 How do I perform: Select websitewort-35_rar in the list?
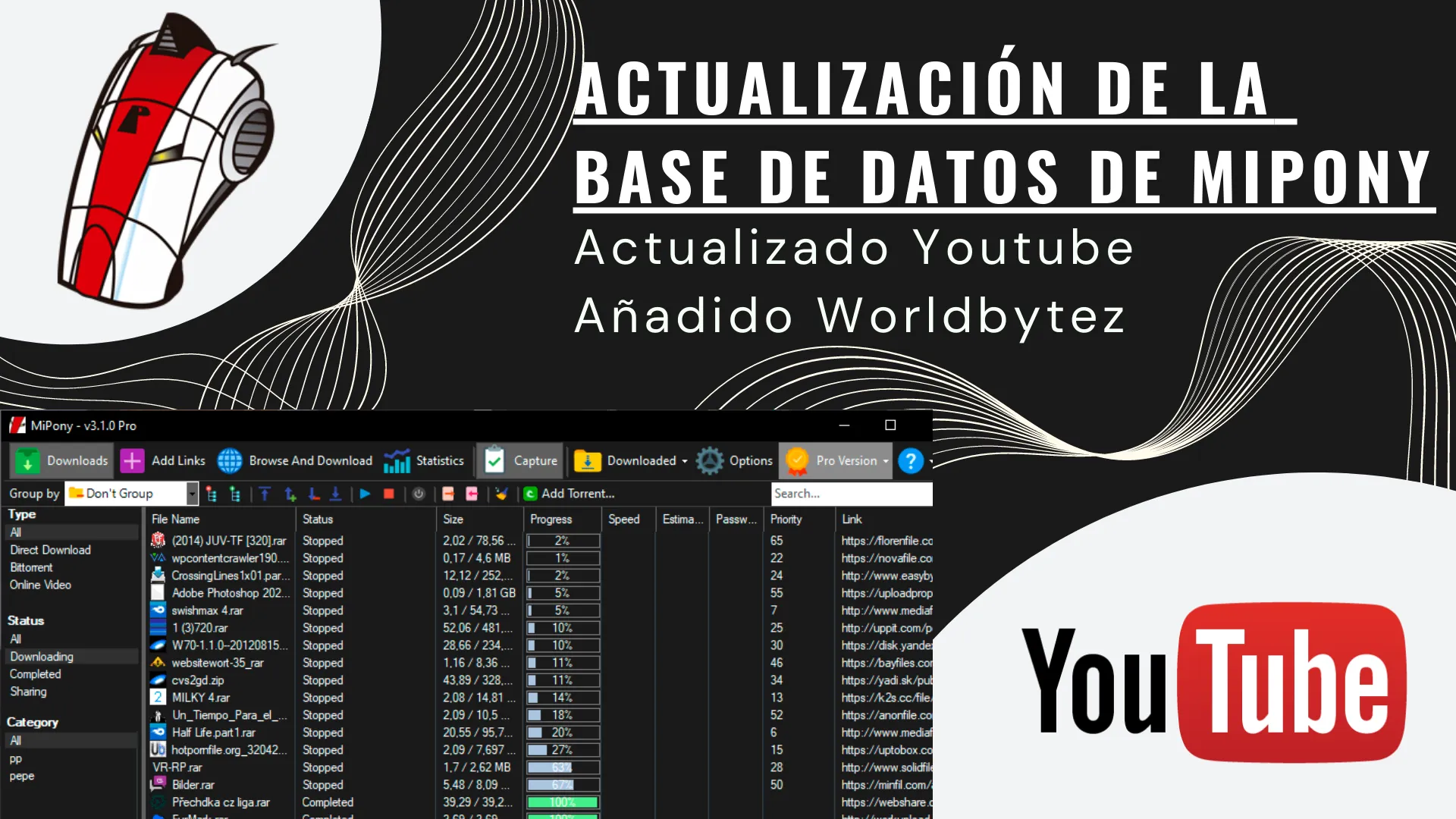[218, 663]
